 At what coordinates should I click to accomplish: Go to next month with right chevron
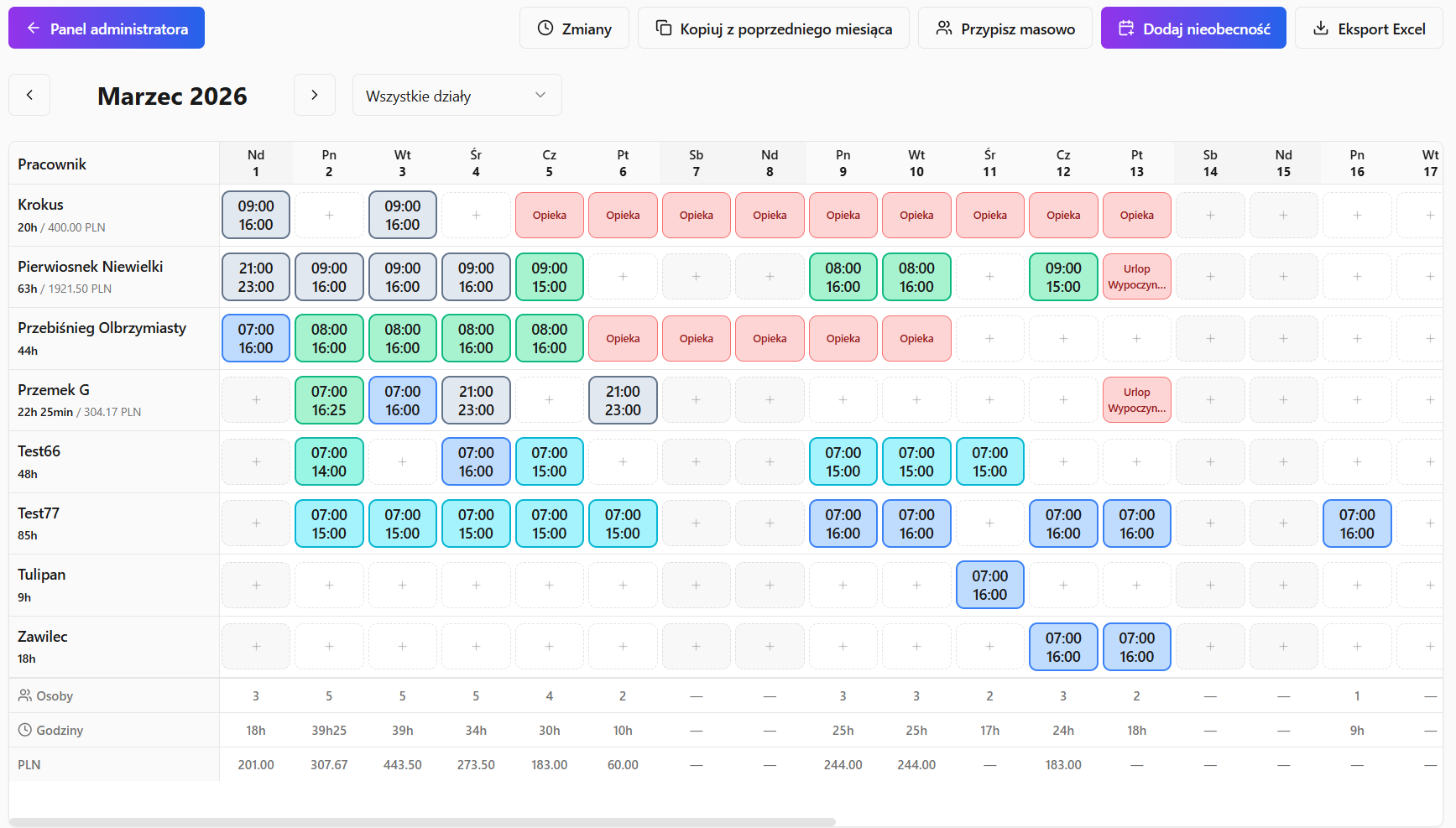(x=315, y=95)
